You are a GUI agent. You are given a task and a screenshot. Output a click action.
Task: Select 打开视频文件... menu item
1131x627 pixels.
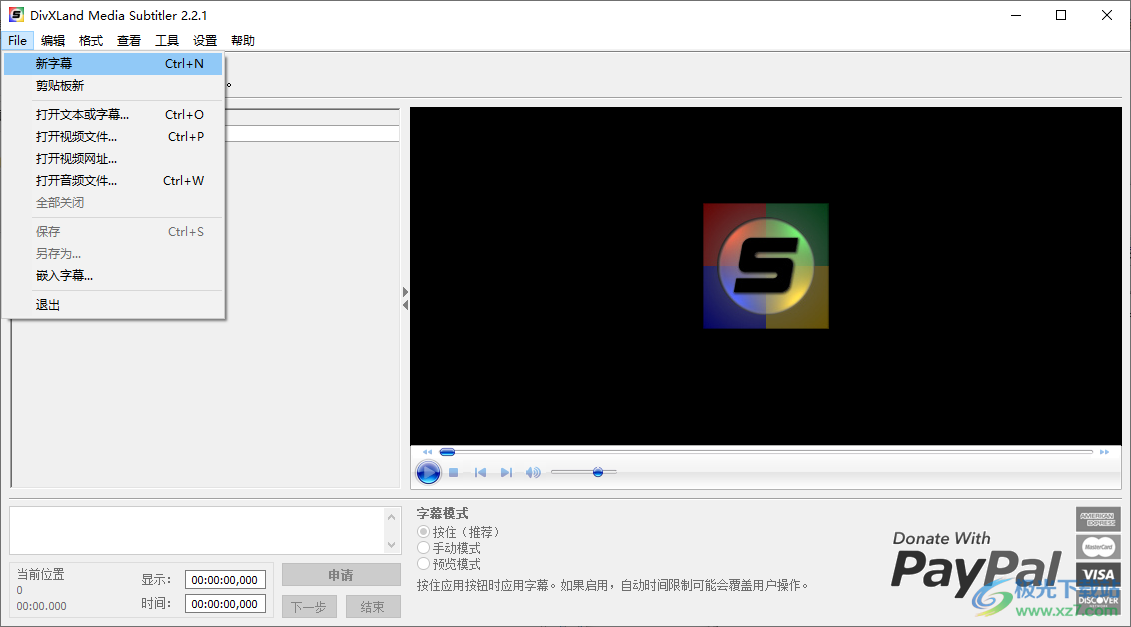(x=113, y=136)
